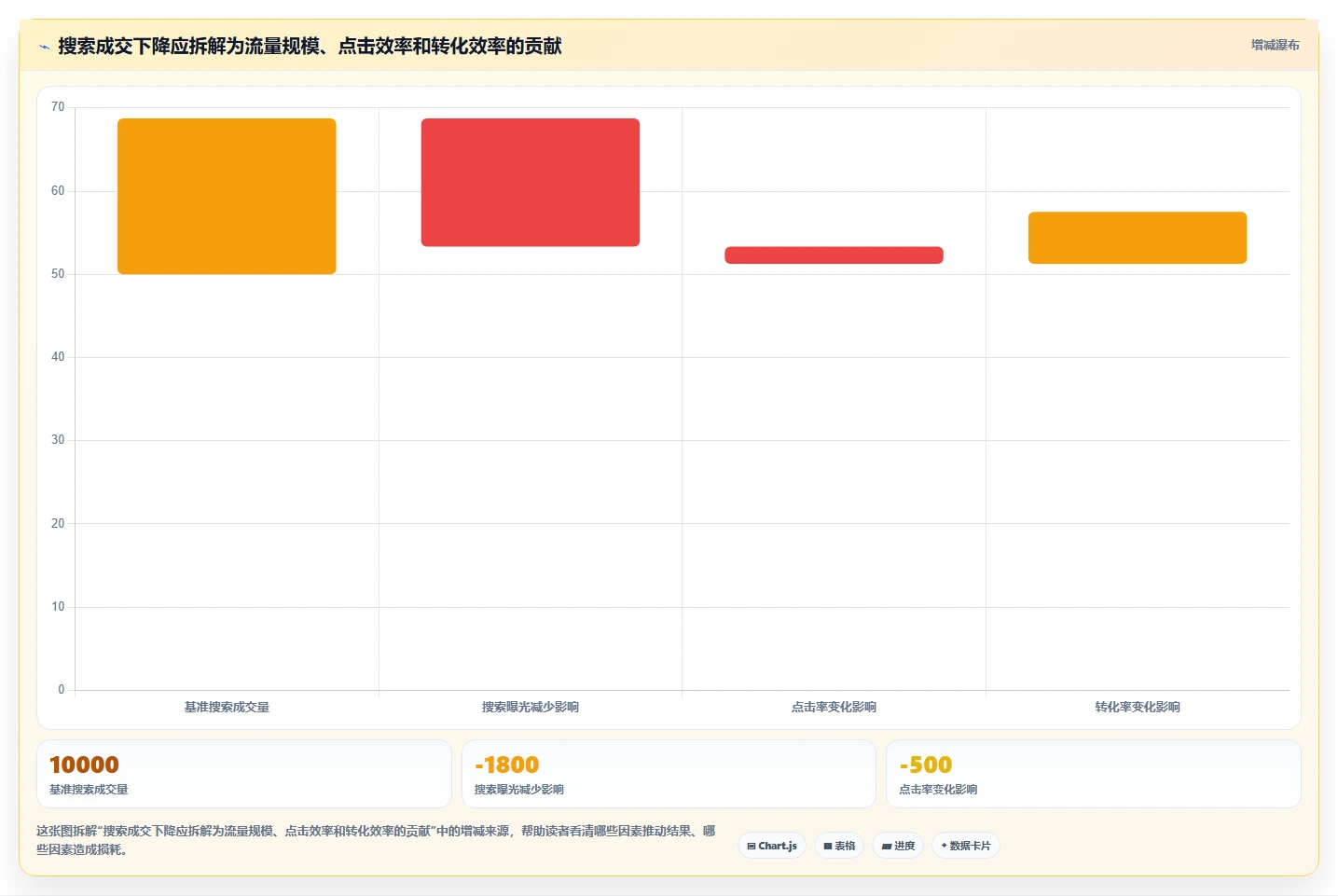Screen dimensions: 1338x896
Task: Click the 进度 chip
Action: click(898, 846)
